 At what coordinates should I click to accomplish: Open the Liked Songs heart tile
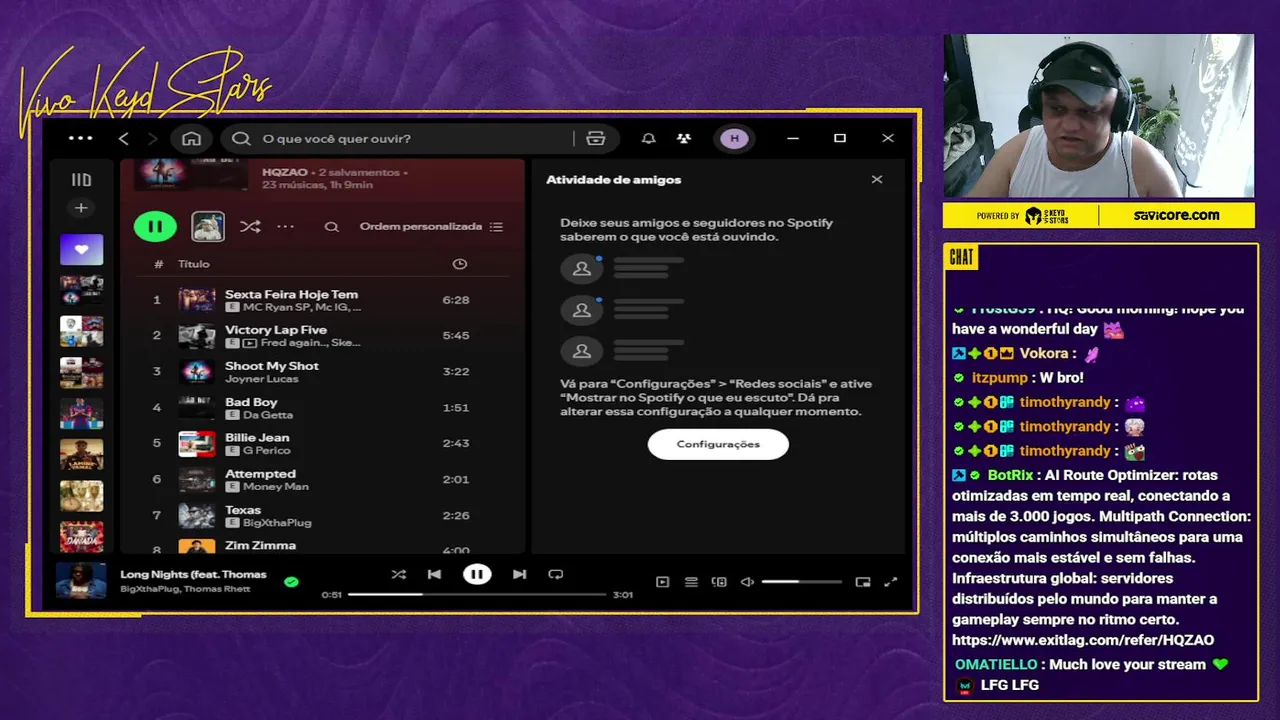coord(81,249)
